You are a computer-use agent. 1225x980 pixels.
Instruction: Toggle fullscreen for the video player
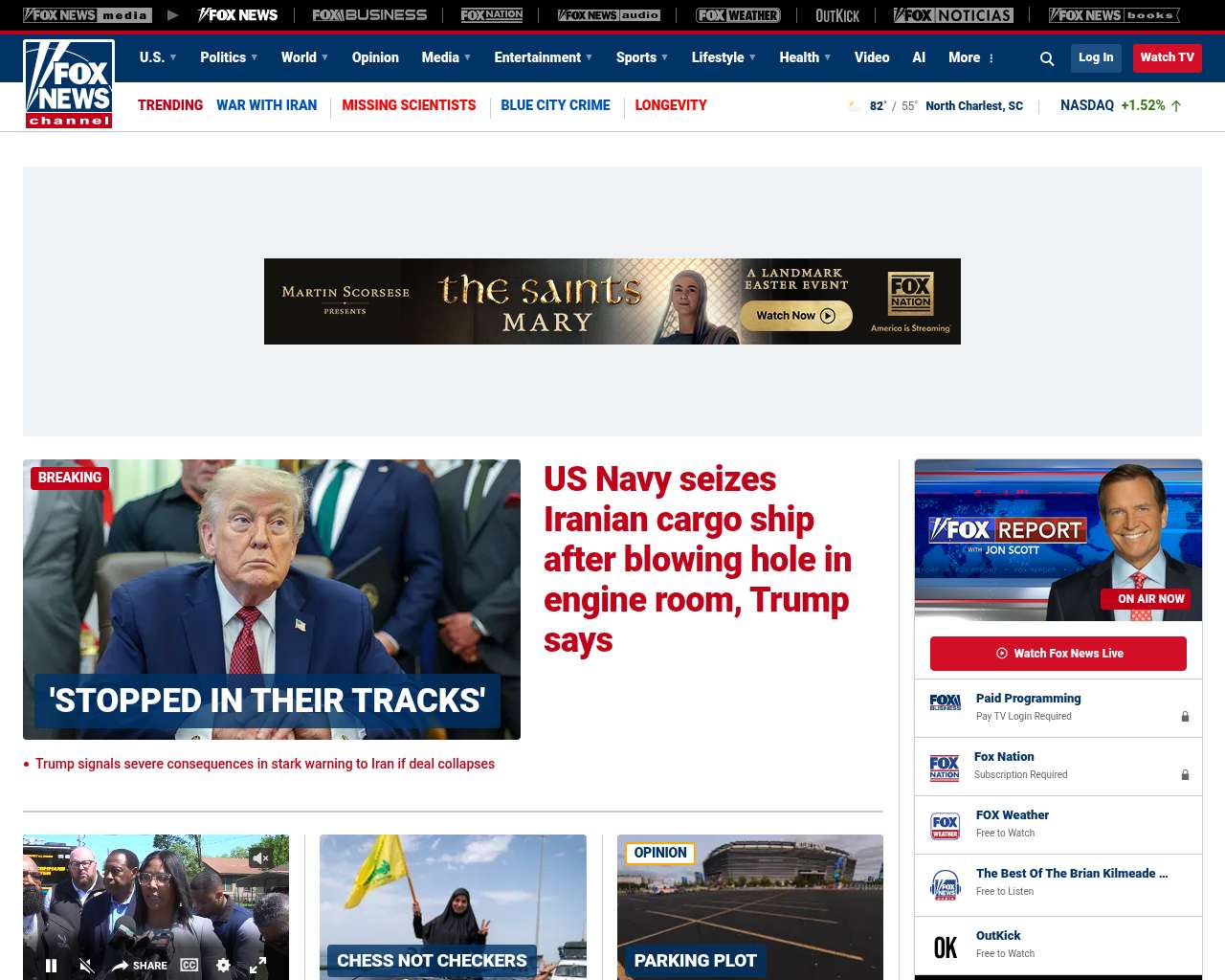(257, 966)
